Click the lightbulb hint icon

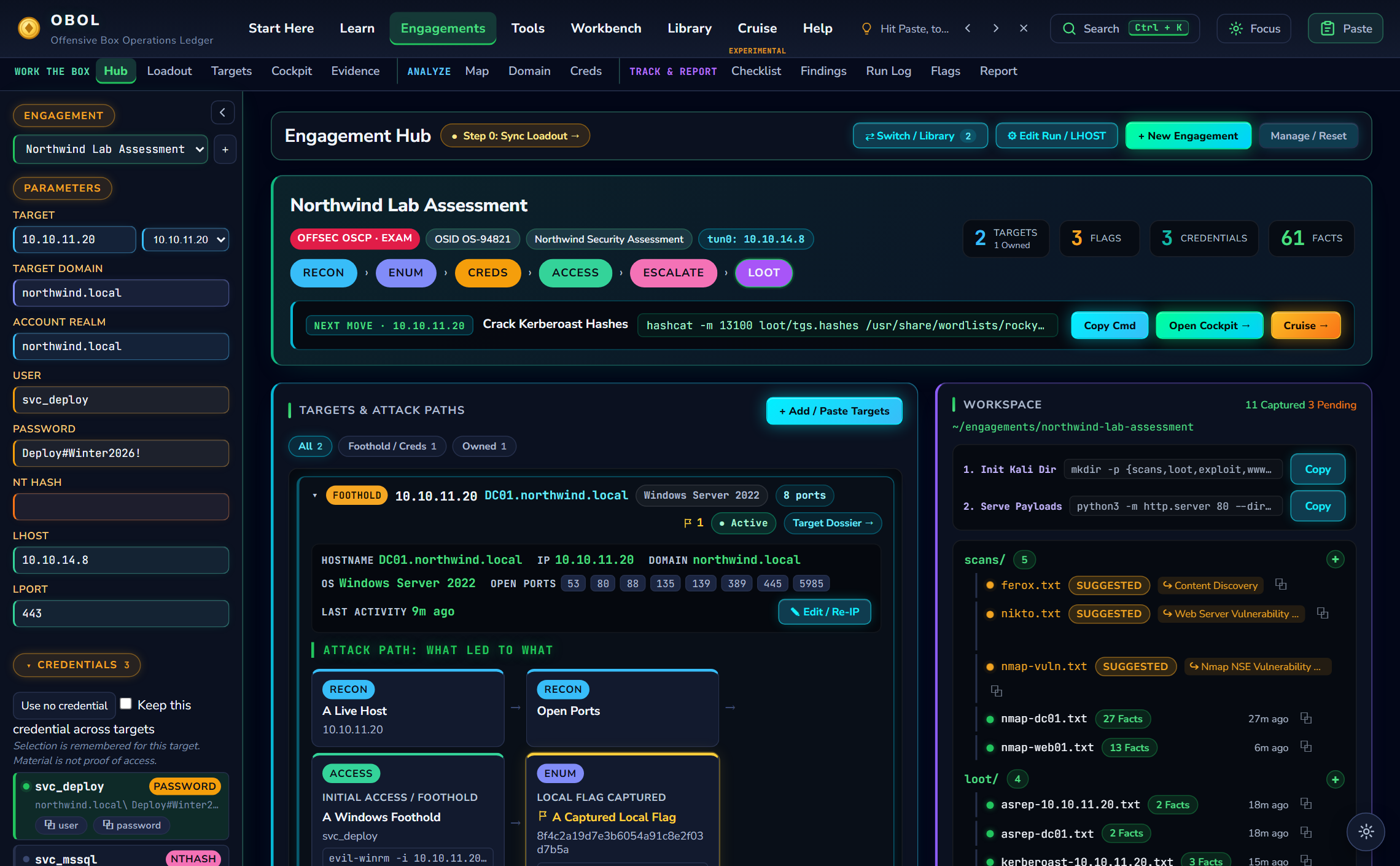pos(866,28)
